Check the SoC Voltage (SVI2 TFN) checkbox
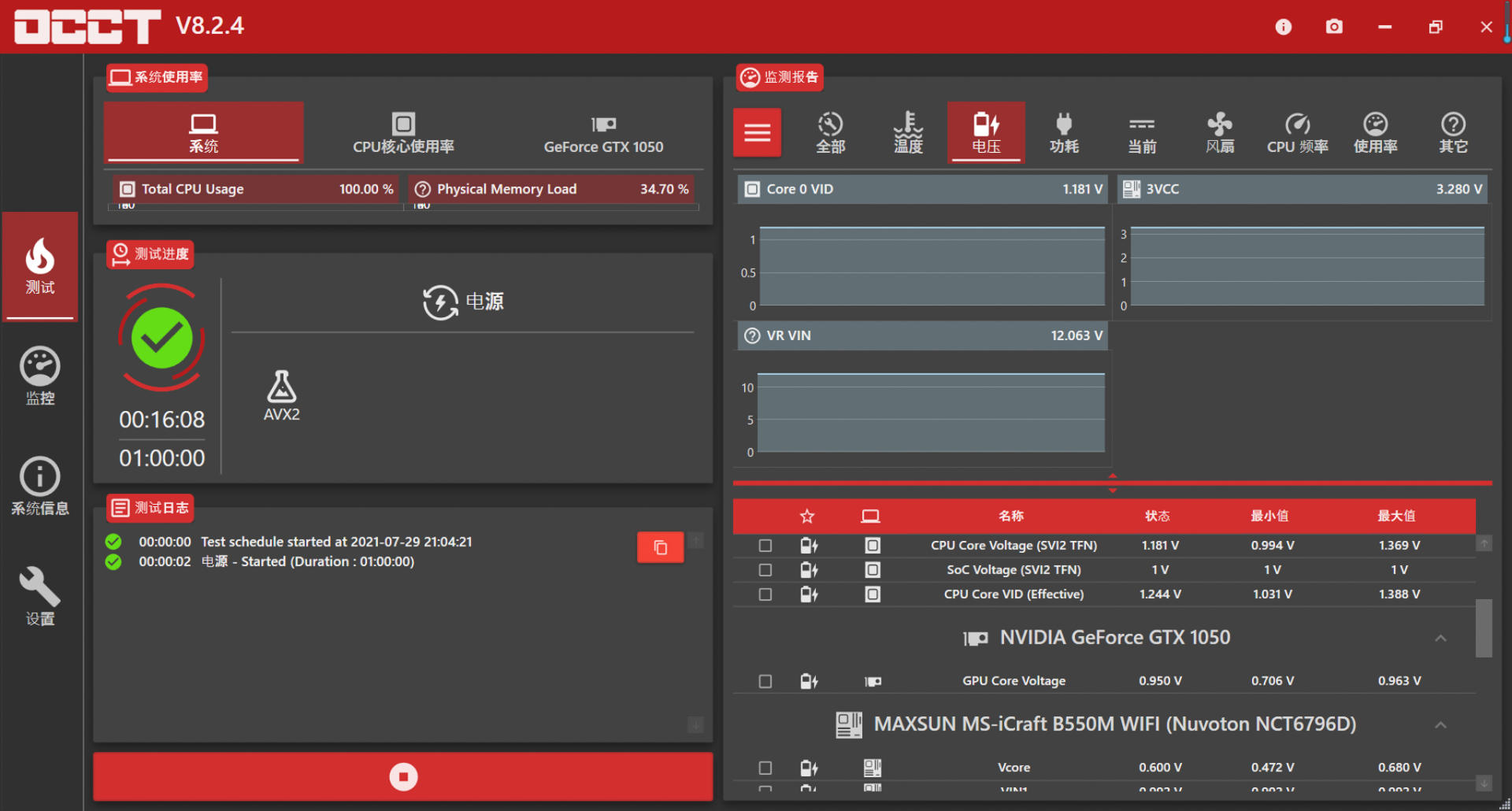Screen dimensions: 1512x811 pos(765,570)
